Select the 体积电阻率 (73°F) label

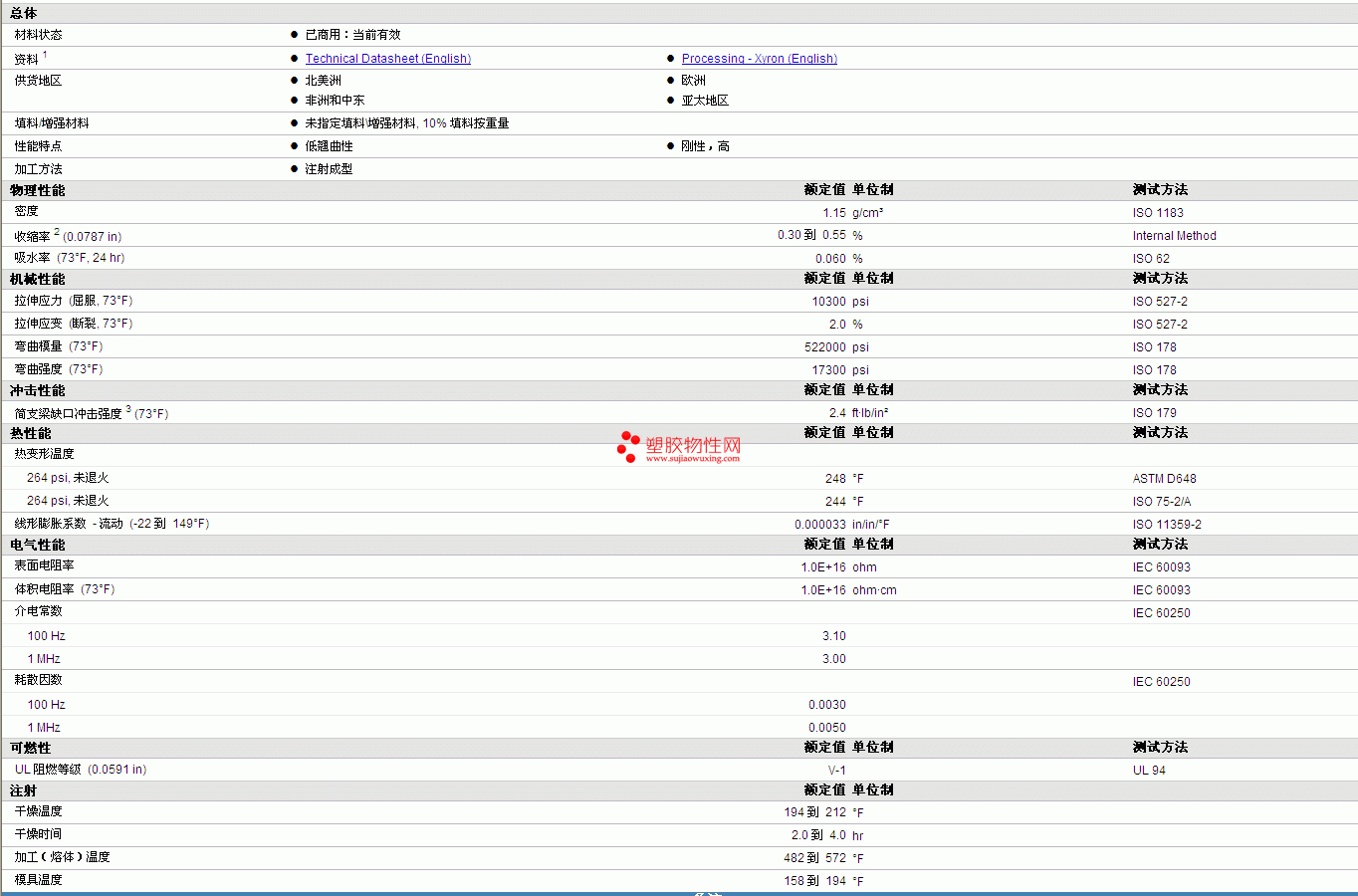[x=65, y=589]
